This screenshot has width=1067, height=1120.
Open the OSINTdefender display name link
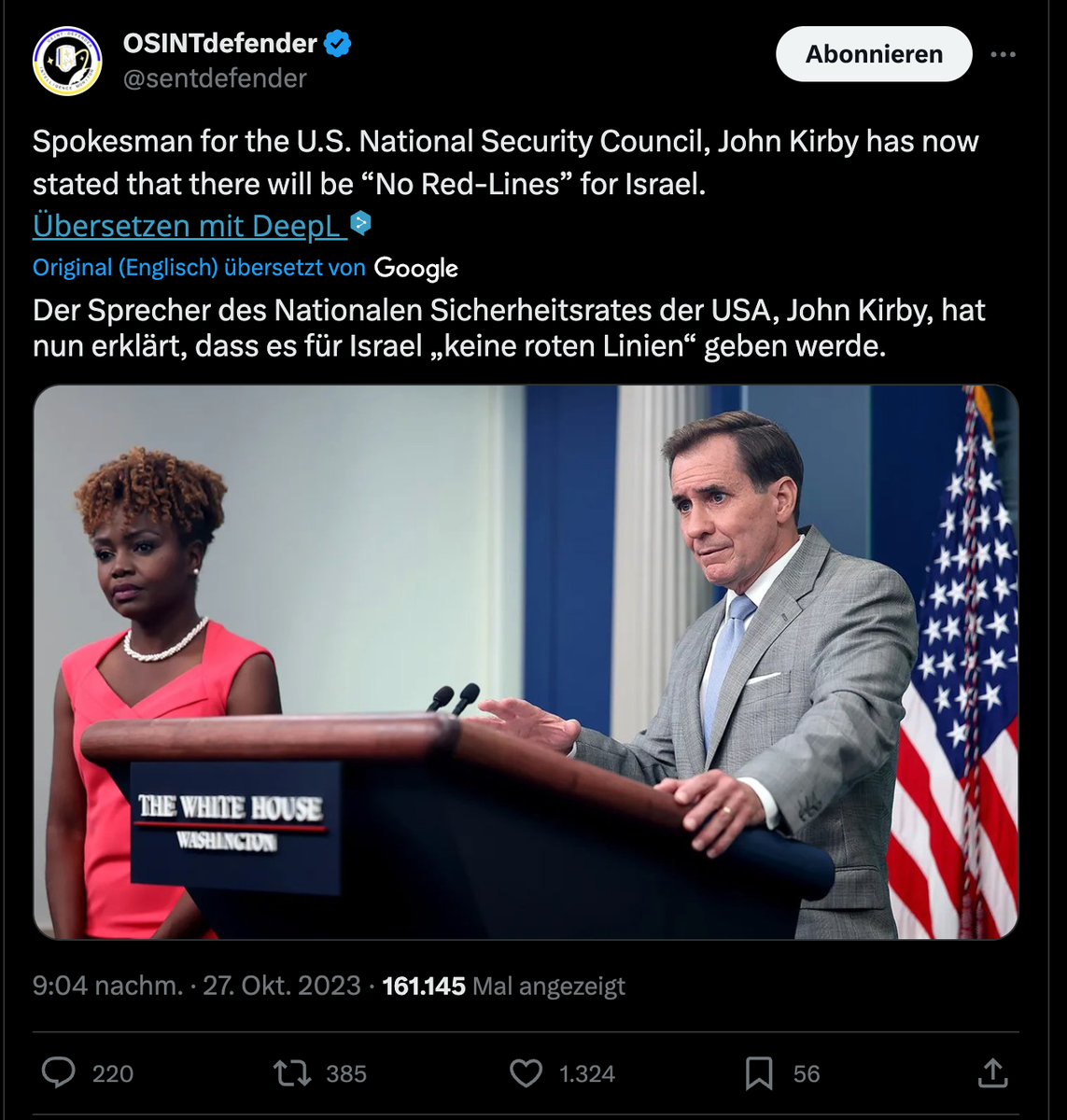point(220,43)
